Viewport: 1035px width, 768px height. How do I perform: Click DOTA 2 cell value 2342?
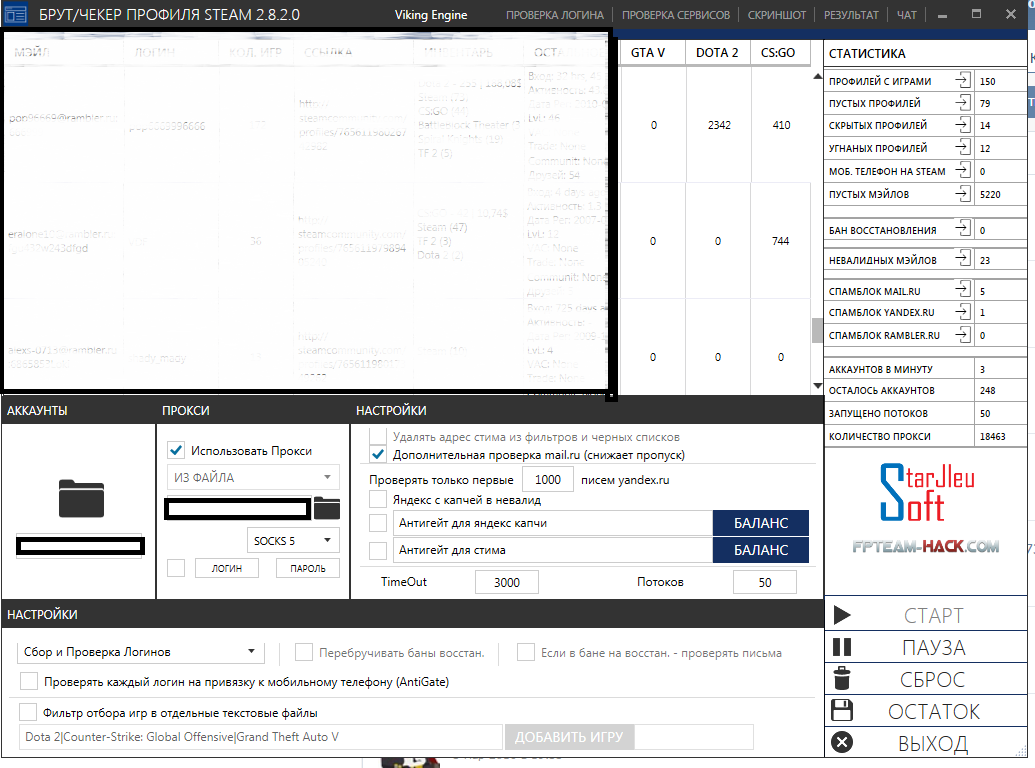pos(719,125)
